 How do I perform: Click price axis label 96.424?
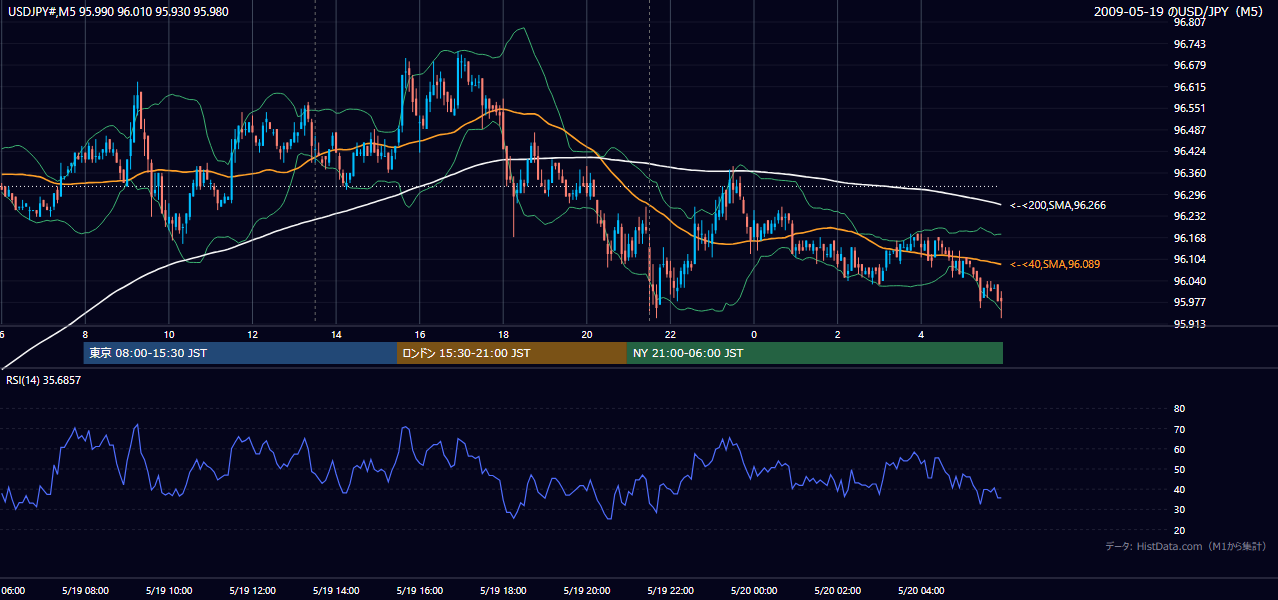pyautogui.click(x=1190, y=152)
